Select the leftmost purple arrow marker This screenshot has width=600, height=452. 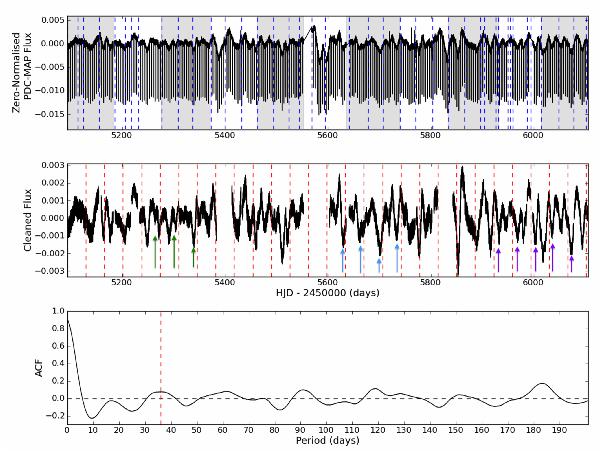[498, 259]
